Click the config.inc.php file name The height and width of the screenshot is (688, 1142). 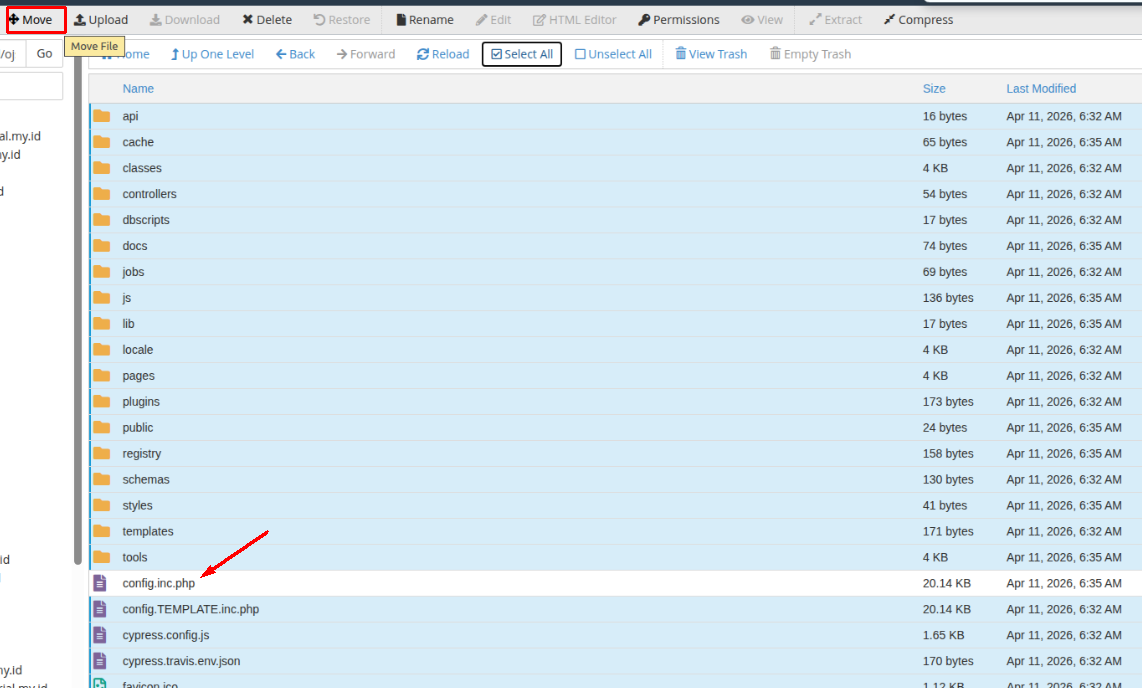tap(159, 583)
